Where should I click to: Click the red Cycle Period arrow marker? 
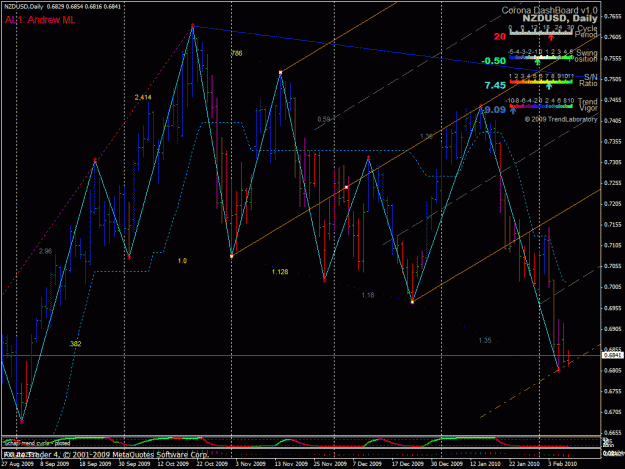pyautogui.click(x=551, y=38)
